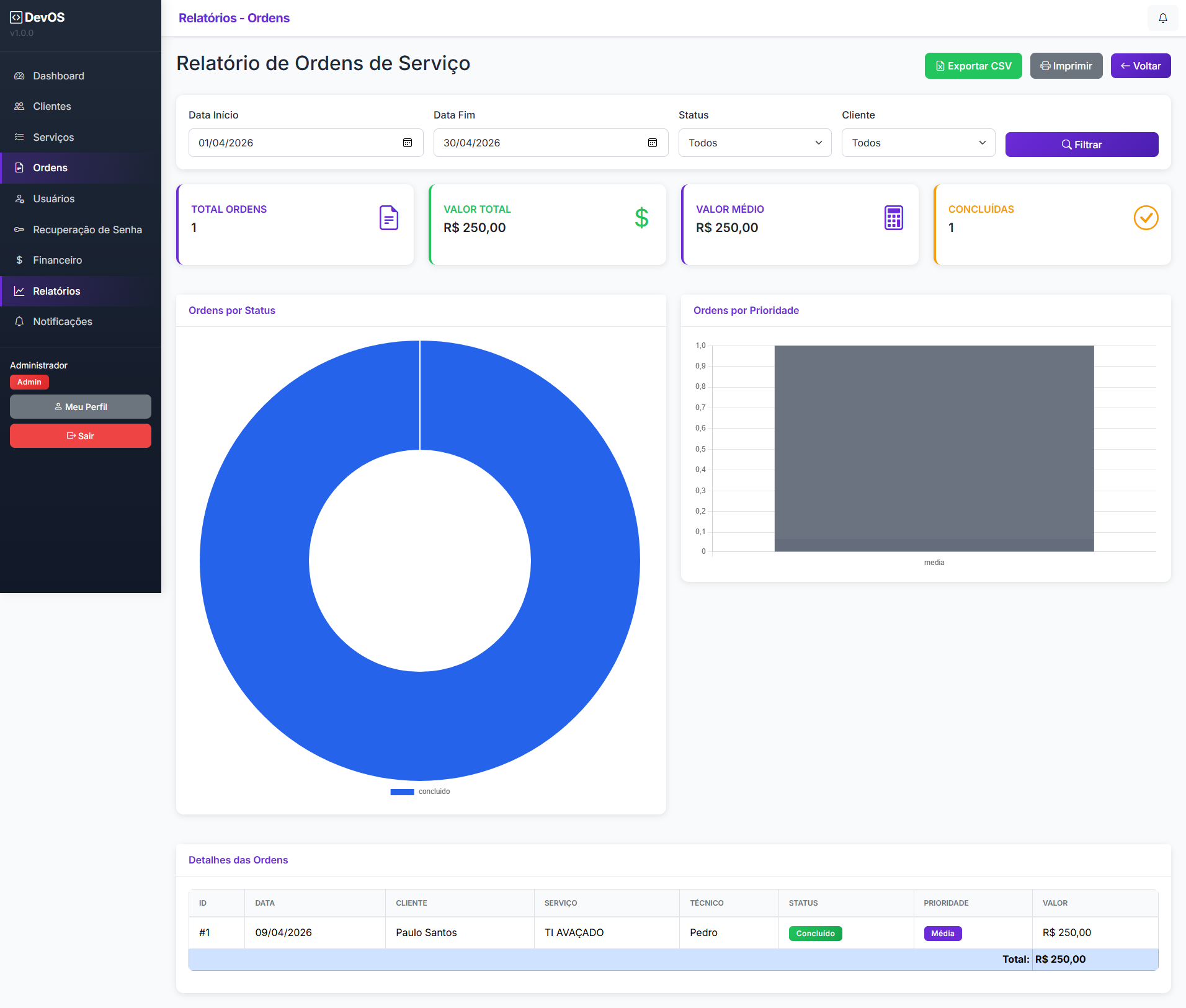This screenshot has height=1008, width=1186.
Task: Click the Valor Total dollar icon
Action: pos(641,218)
